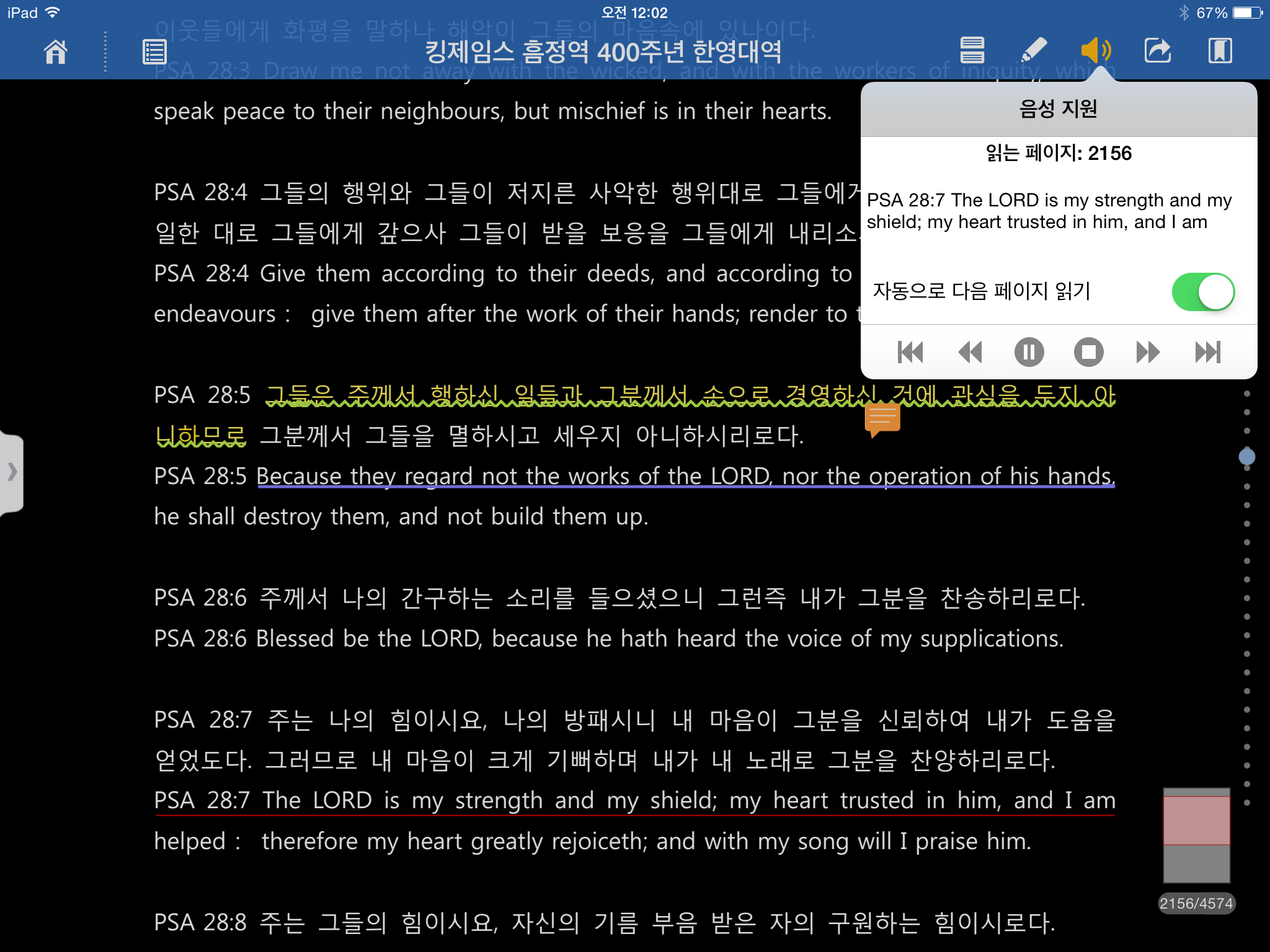Image resolution: width=1270 pixels, height=952 pixels.
Task: Tap the highlighted Korean PSA 28:5 text
Action: (x=690, y=395)
